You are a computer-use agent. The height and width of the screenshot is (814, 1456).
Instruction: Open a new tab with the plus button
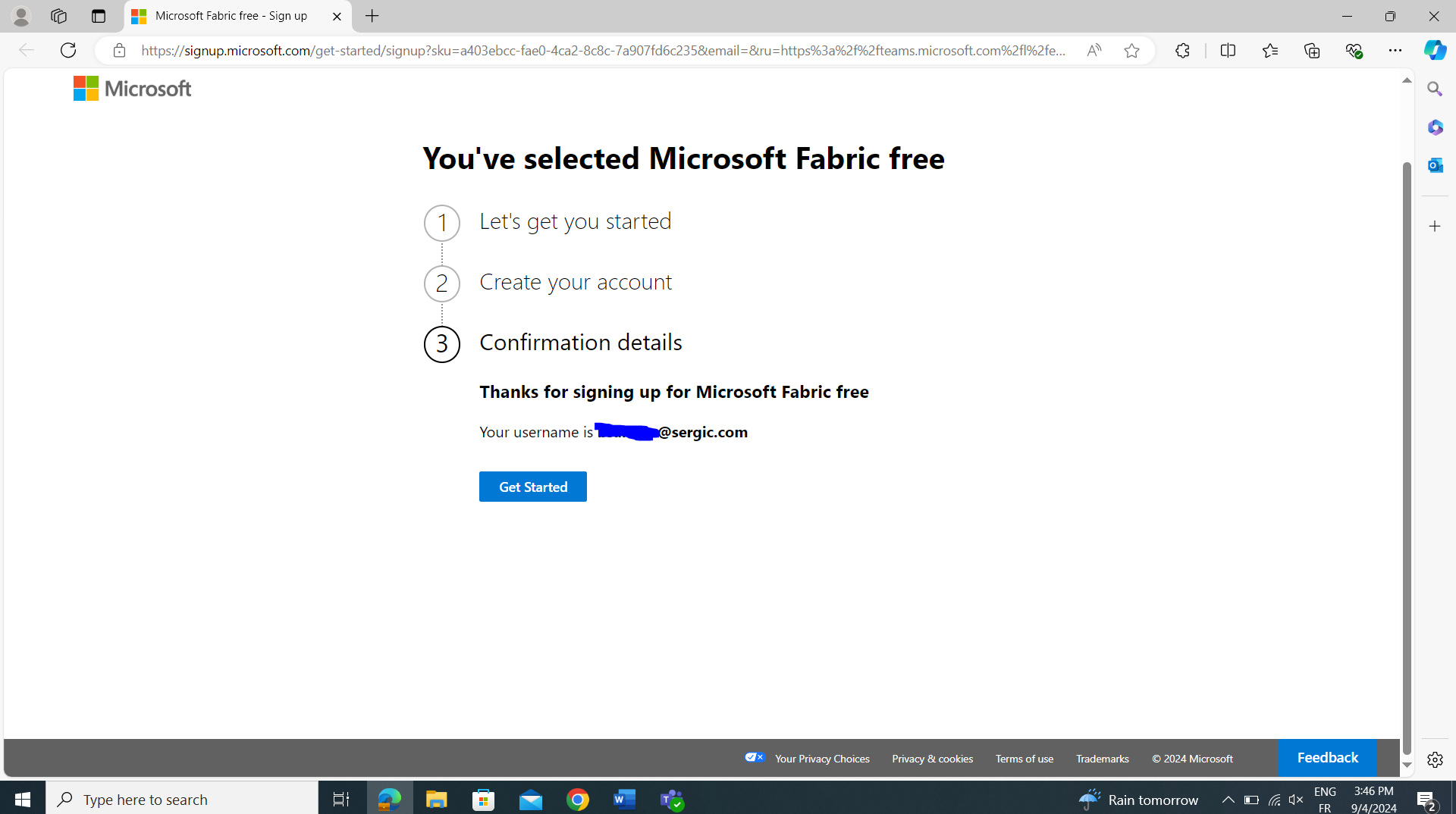tap(372, 16)
